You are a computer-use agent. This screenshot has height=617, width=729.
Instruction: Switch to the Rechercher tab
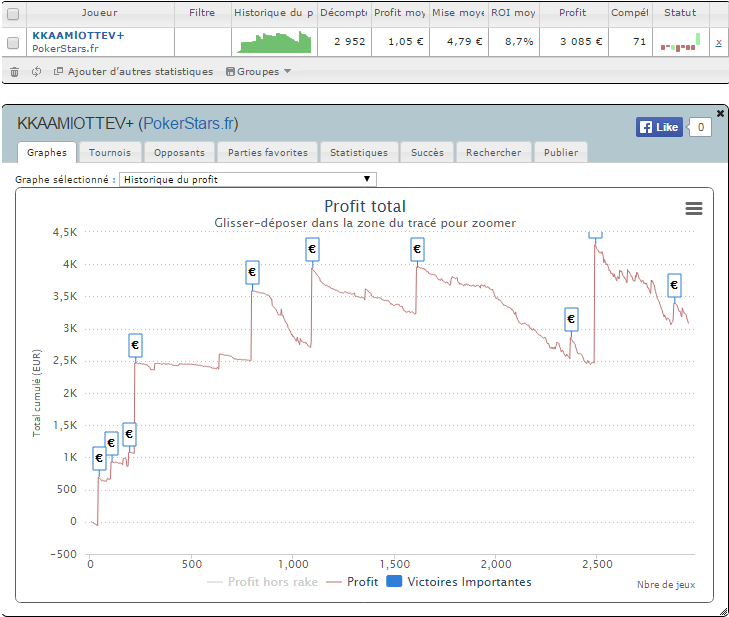click(494, 153)
